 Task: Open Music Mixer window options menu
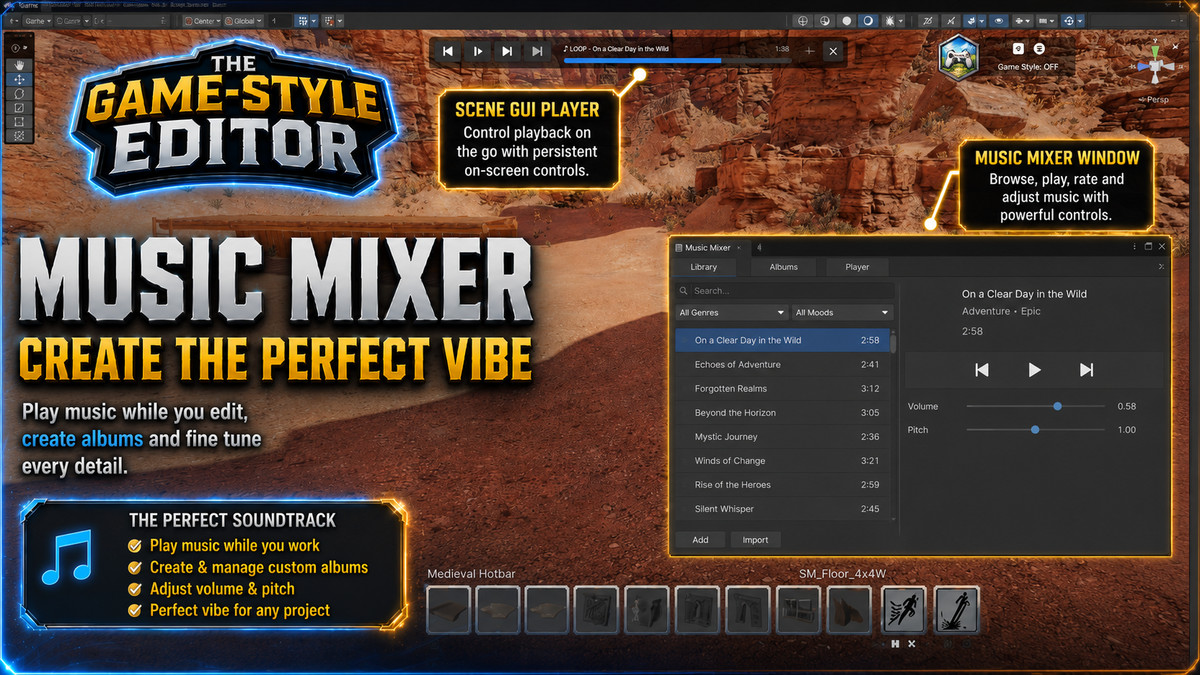pos(1134,246)
